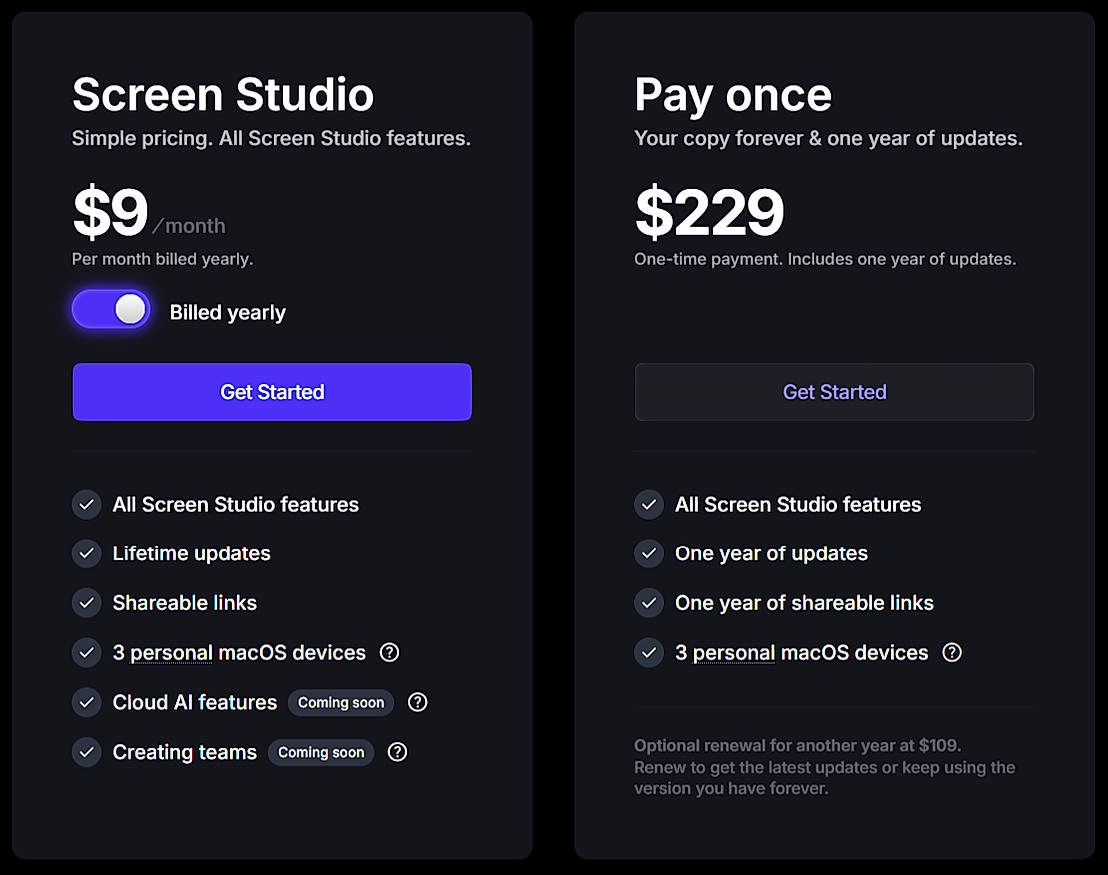The height and width of the screenshot is (875, 1108).
Task: Click Coming soon badge next to Cloud AI features
Action: pos(341,703)
